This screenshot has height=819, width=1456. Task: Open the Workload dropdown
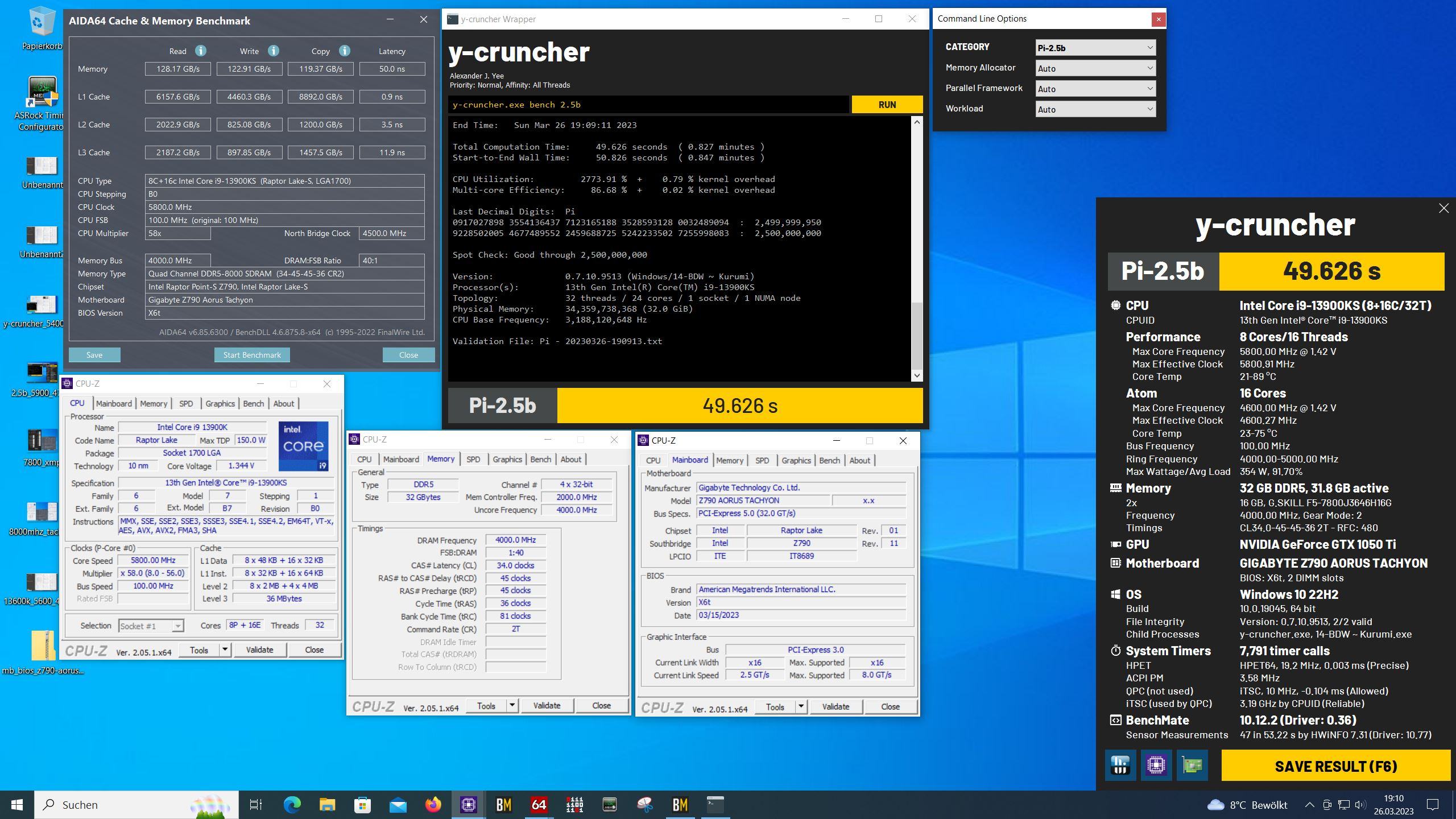(1095, 109)
